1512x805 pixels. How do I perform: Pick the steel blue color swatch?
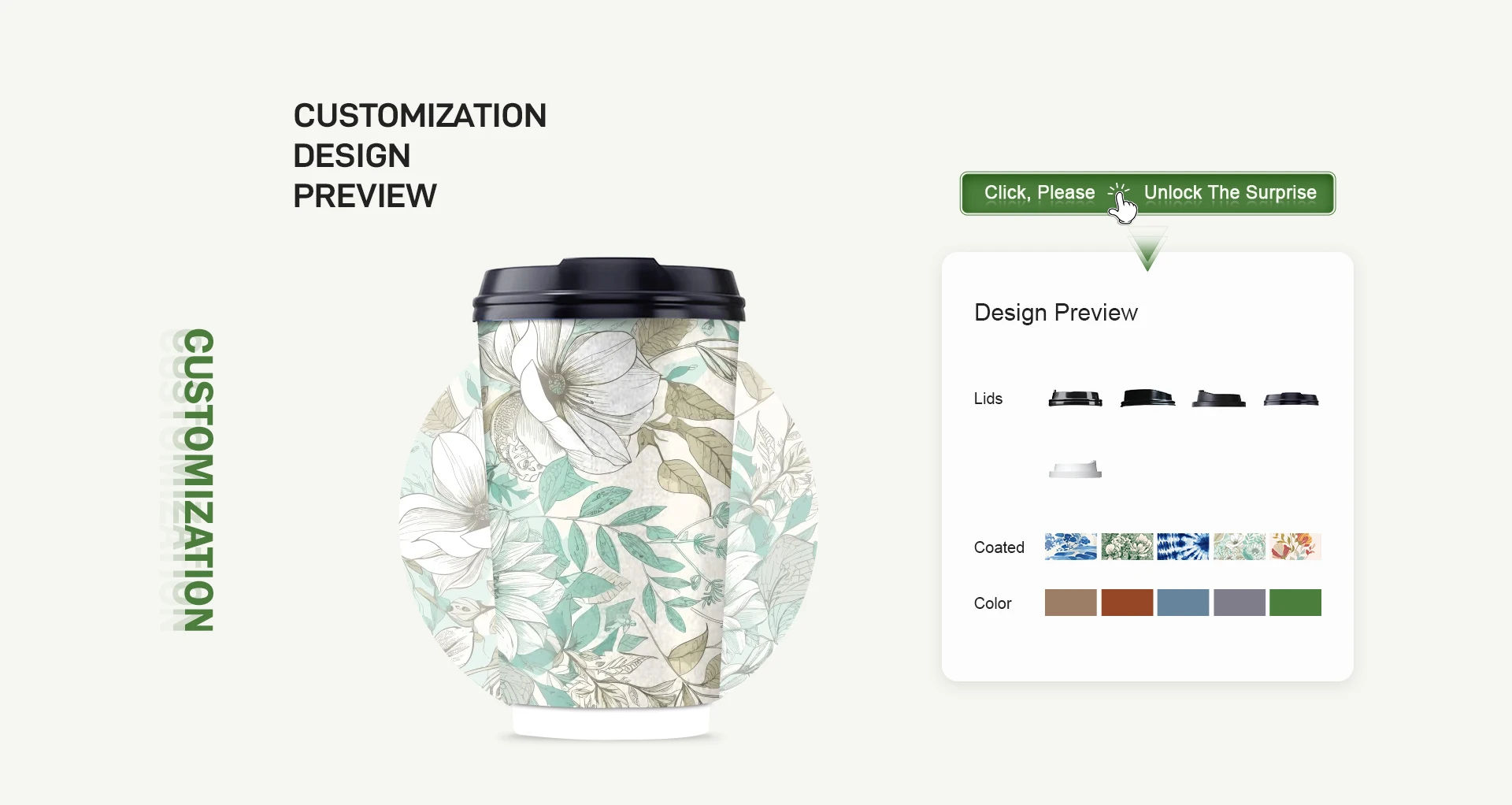click(1183, 603)
